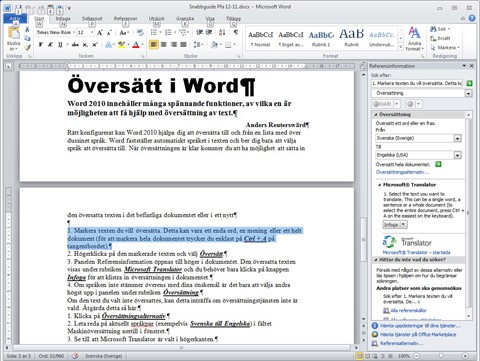Toggle italic formatting (K button)

tap(50, 44)
